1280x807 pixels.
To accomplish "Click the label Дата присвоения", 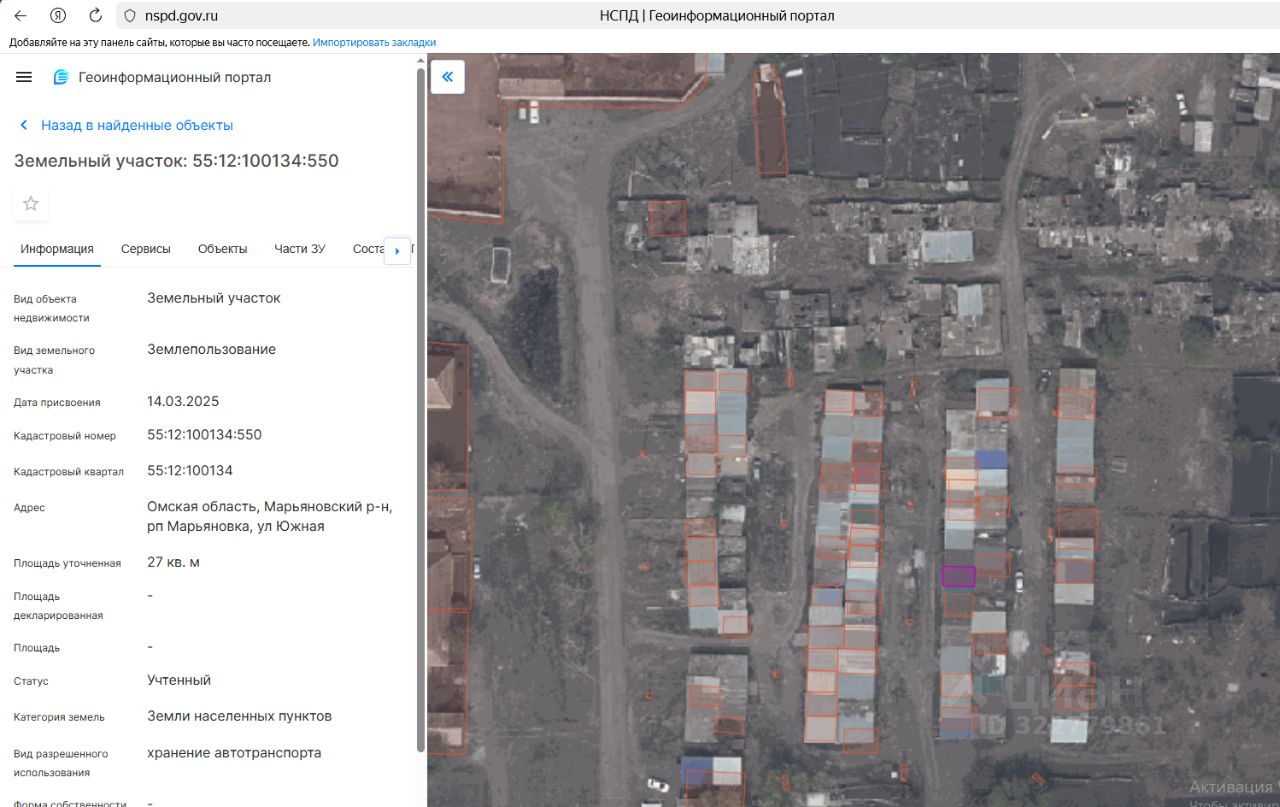I will coord(57,403).
